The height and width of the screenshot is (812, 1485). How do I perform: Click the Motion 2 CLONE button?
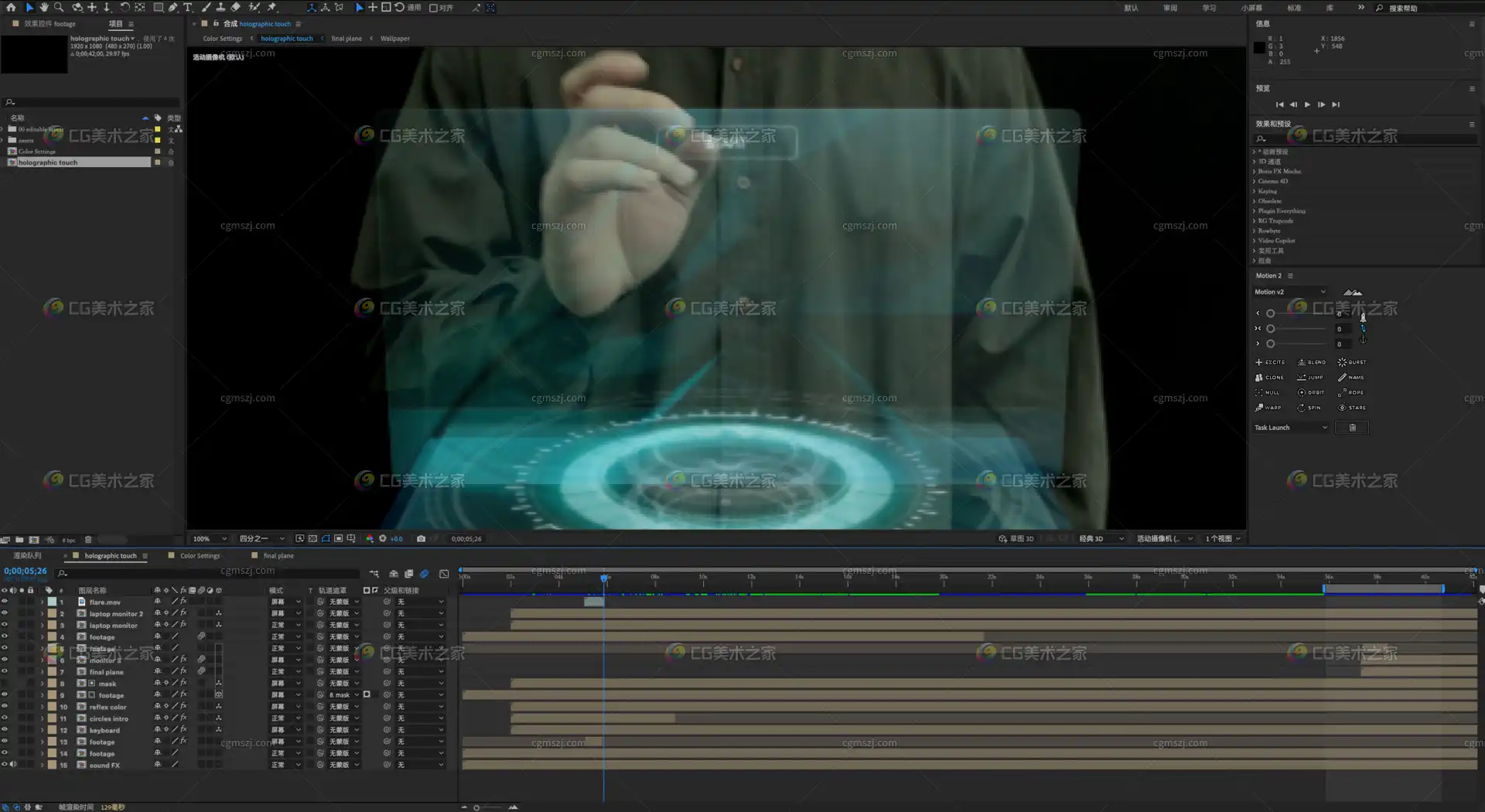coord(1269,377)
